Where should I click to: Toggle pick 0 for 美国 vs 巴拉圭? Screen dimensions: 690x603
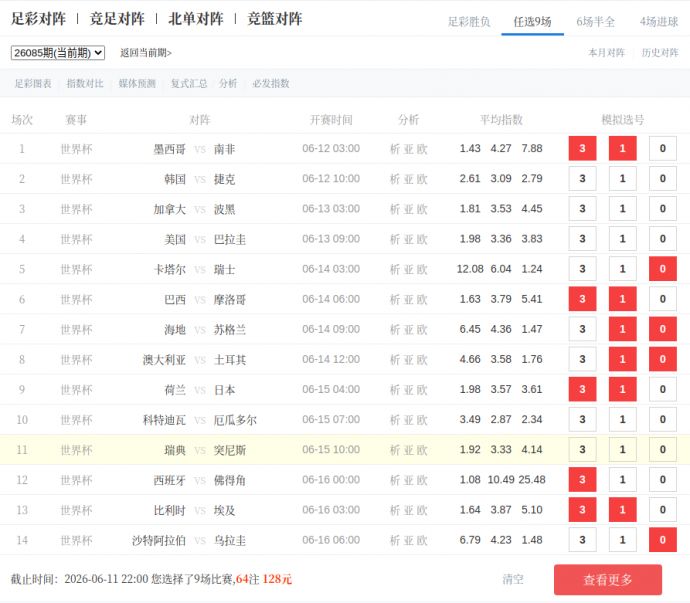coord(663,239)
